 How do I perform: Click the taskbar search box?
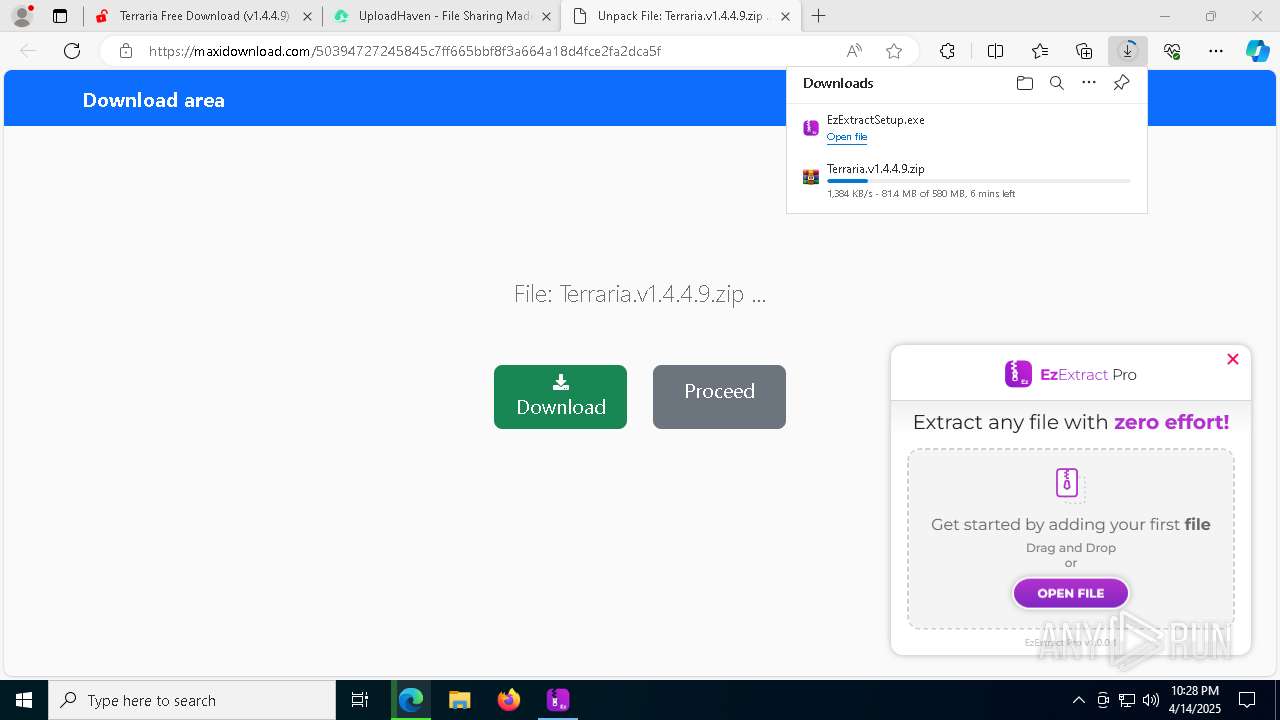(192, 700)
